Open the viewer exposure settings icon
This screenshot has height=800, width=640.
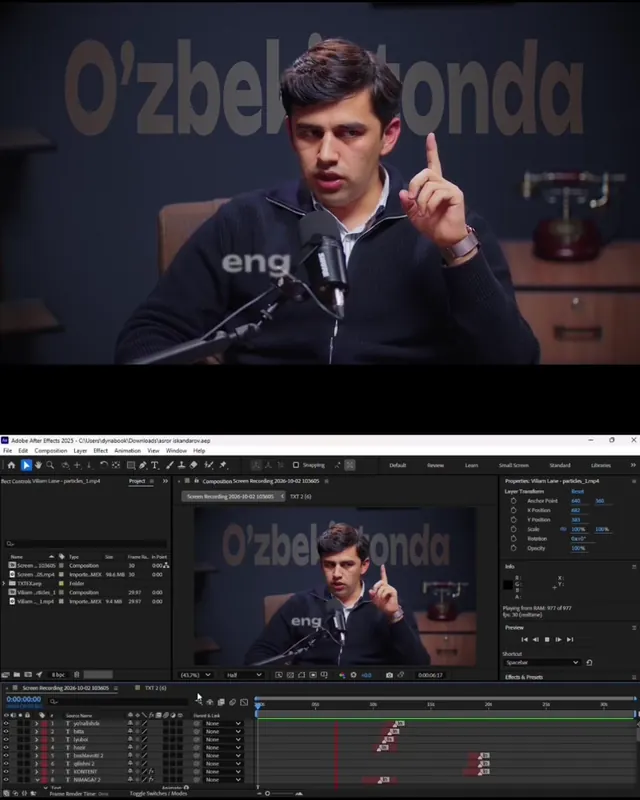353,675
